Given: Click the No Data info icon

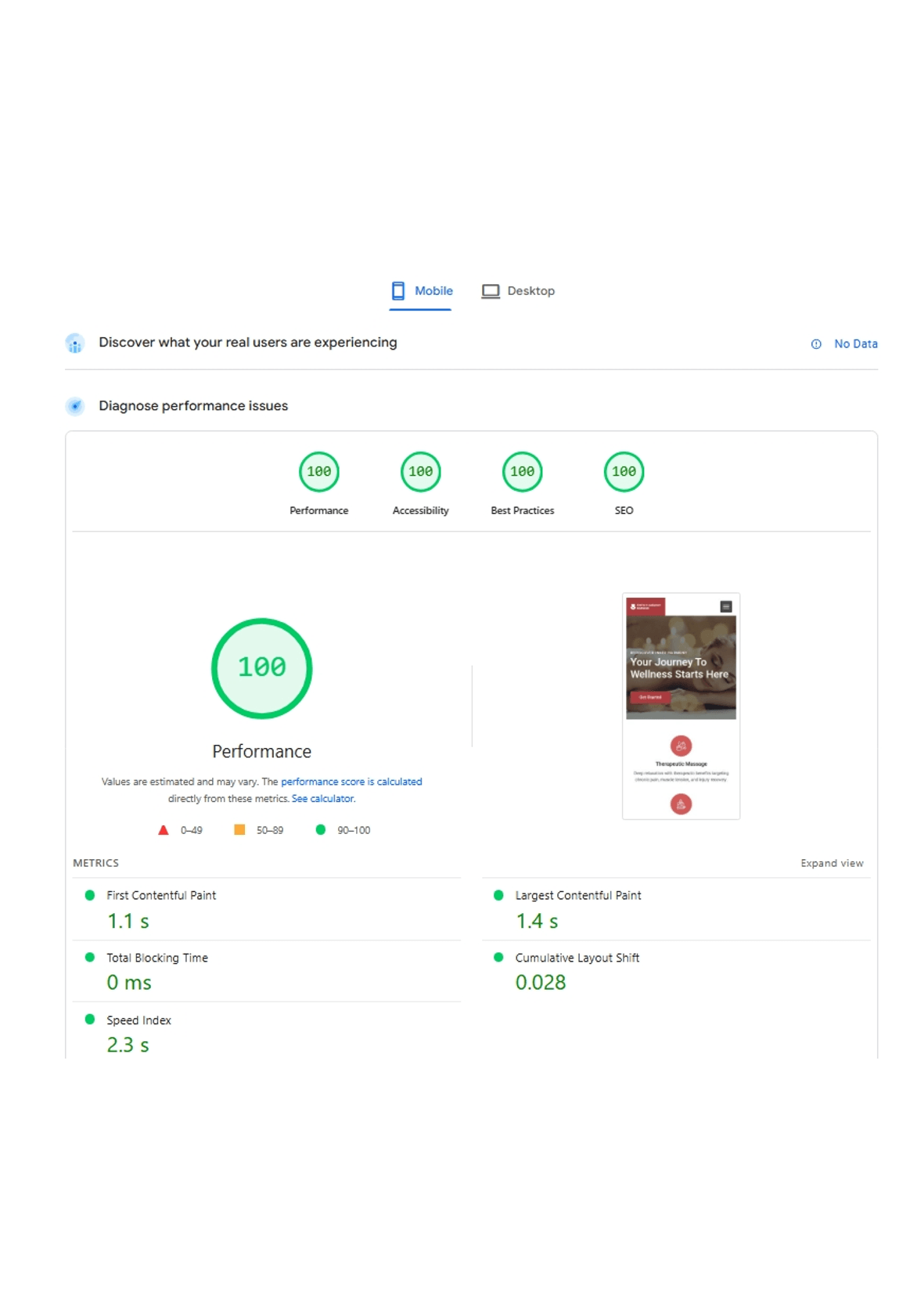Looking at the screenshot, I should (x=816, y=344).
